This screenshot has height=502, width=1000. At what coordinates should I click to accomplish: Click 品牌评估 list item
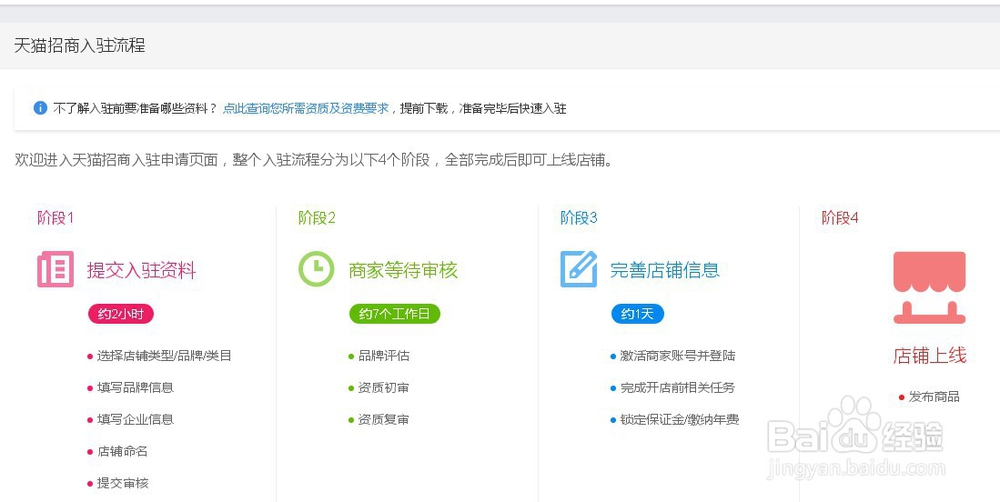[x=379, y=356]
